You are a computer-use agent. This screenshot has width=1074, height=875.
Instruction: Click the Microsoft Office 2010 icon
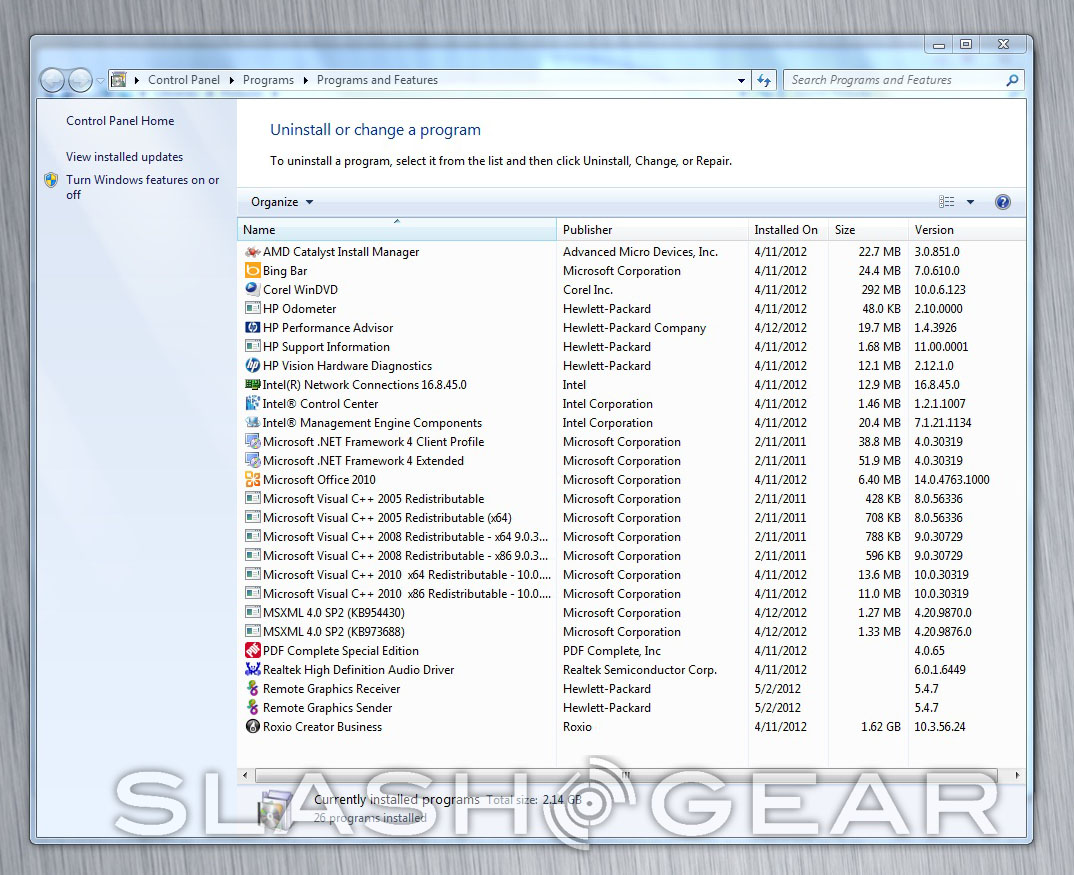coord(253,480)
